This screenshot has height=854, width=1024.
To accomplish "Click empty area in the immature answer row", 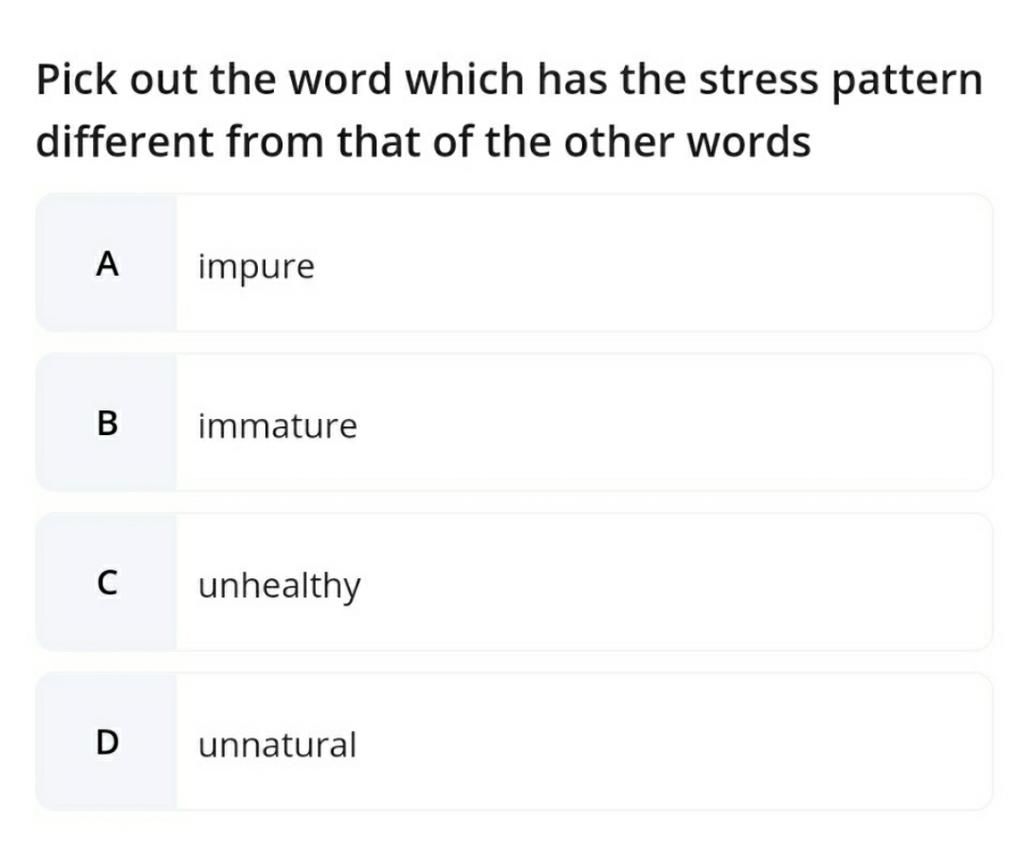I will click(x=673, y=422).
